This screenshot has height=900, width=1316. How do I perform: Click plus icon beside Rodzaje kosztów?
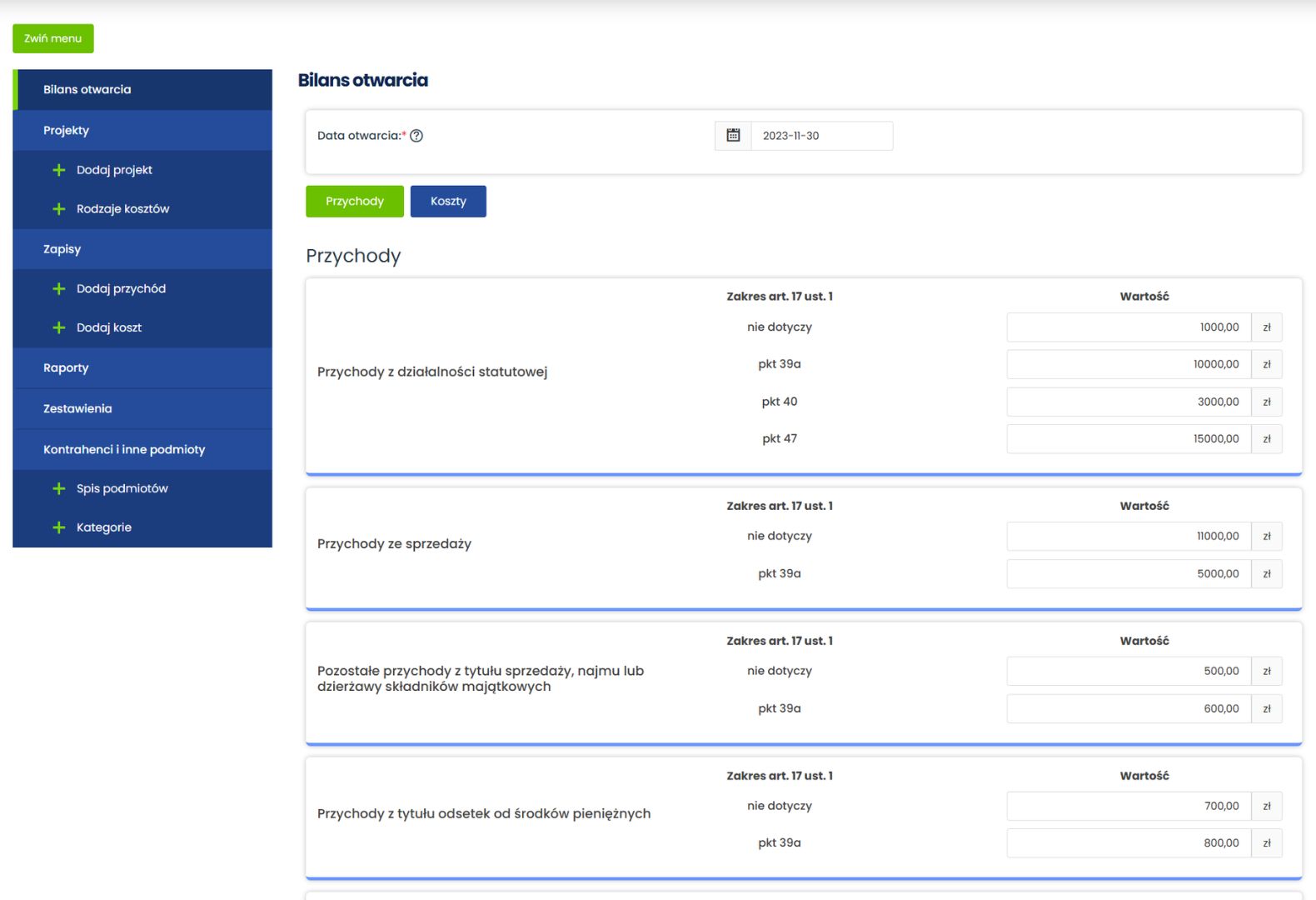click(59, 209)
